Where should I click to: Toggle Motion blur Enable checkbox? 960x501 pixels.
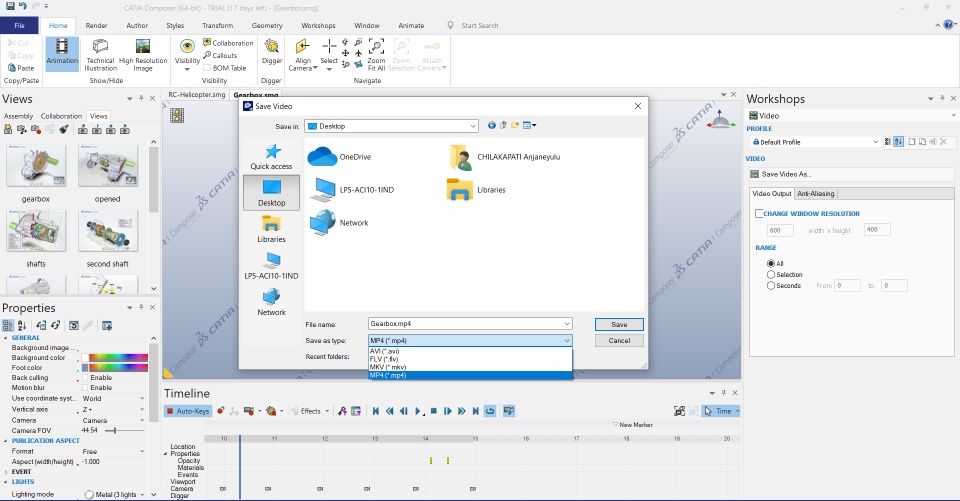click(85, 388)
